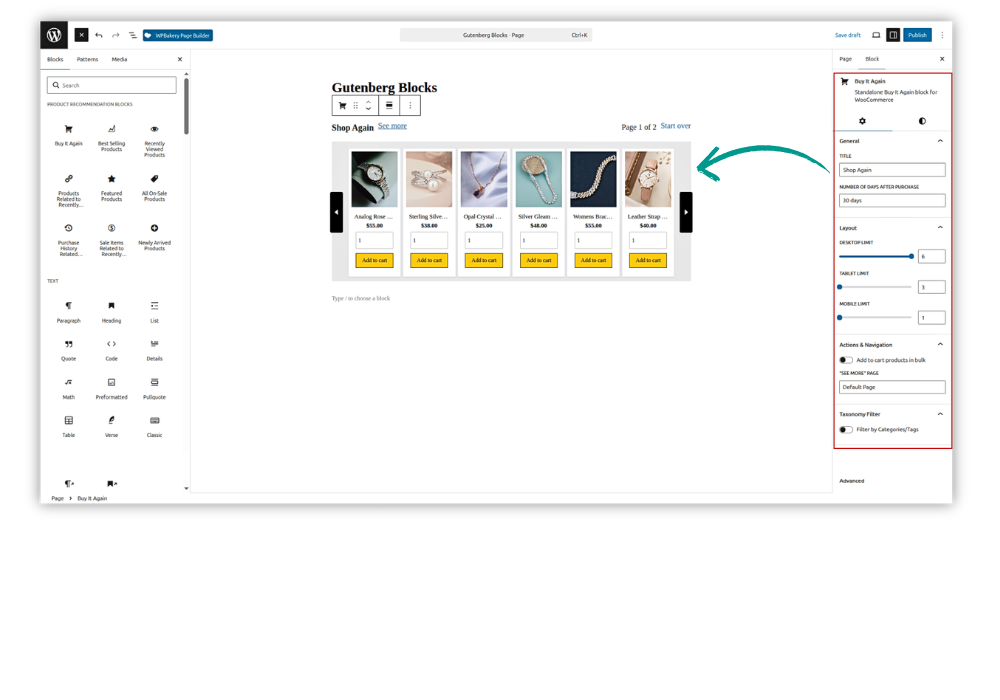Switch to the Patterns tab
The image size is (1000, 700).
(87, 59)
